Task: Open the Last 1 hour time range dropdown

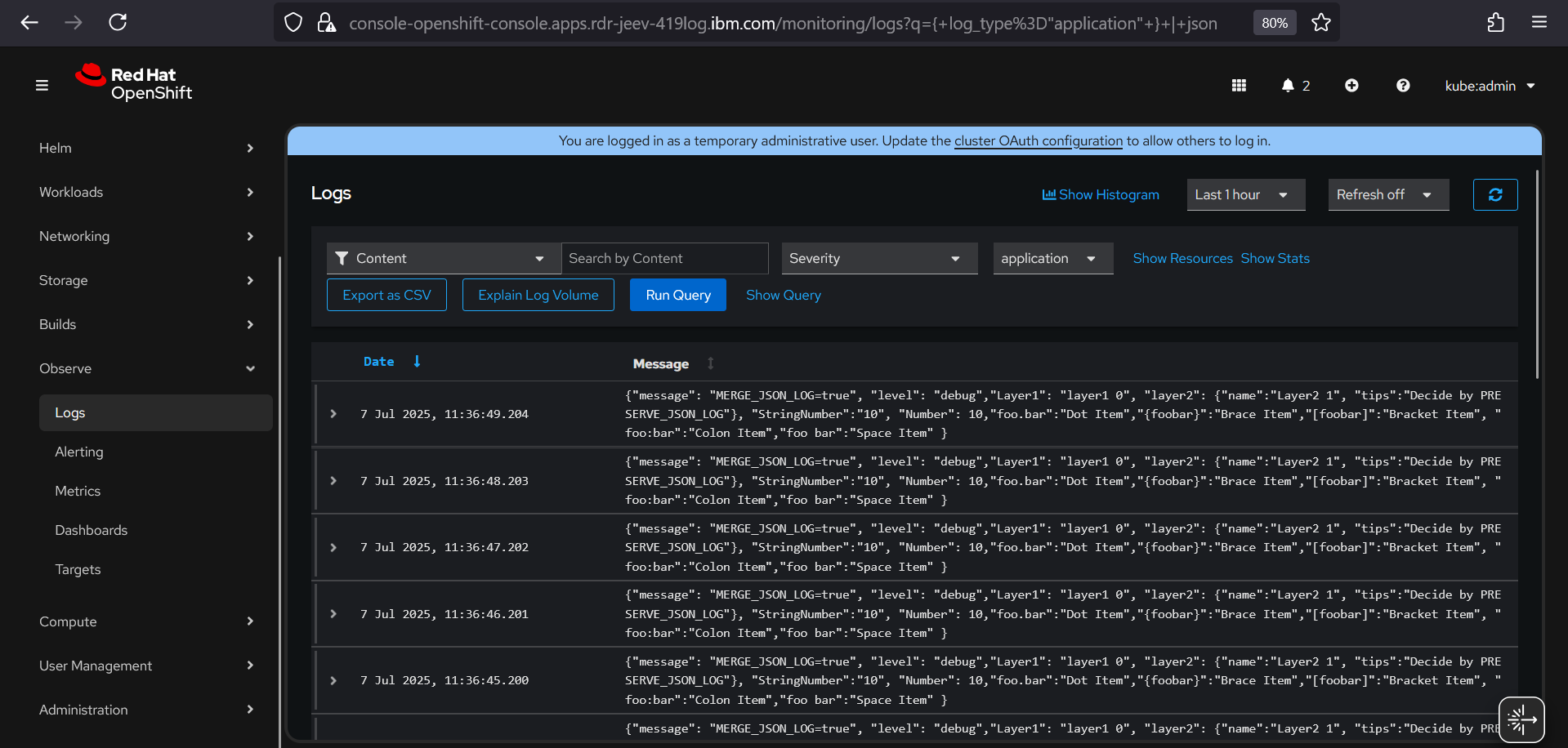Action: click(1244, 195)
